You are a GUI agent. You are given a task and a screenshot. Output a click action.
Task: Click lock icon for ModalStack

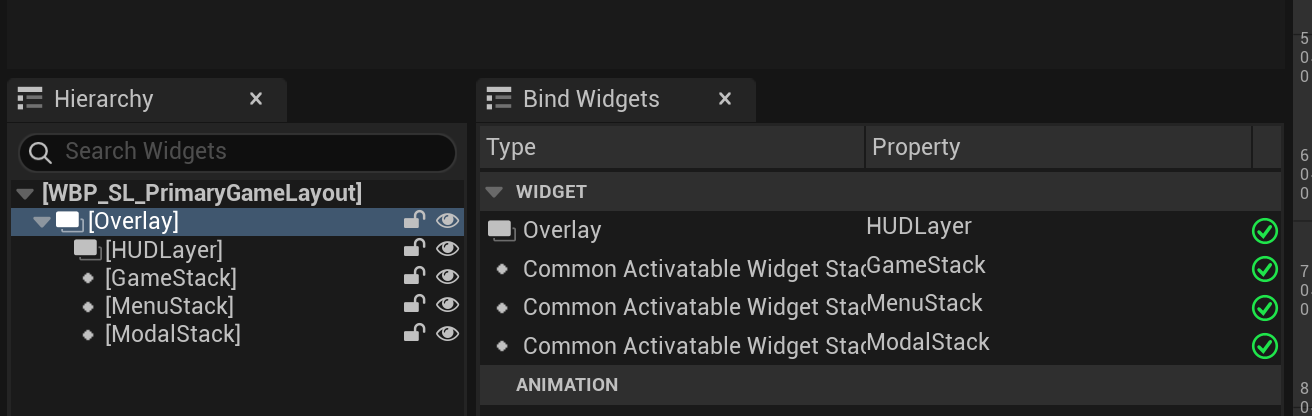point(414,333)
